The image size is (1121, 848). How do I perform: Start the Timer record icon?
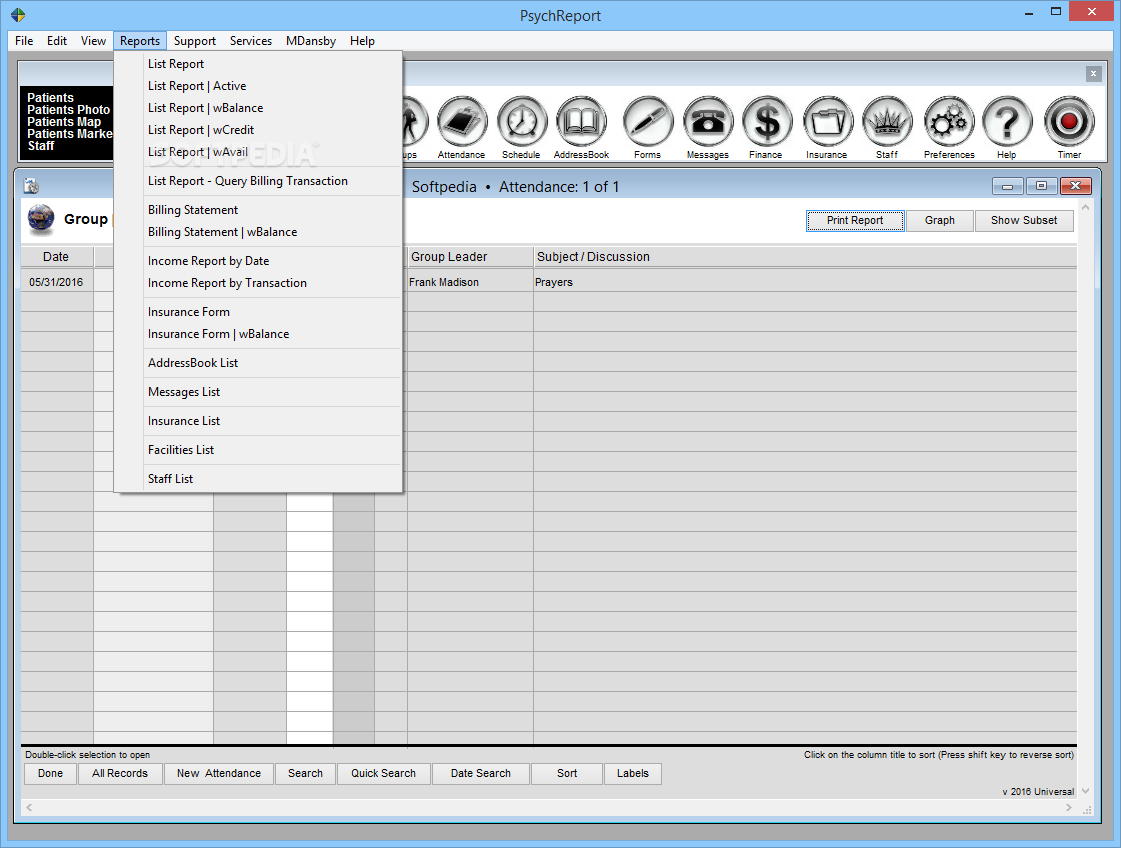[1069, 122]
